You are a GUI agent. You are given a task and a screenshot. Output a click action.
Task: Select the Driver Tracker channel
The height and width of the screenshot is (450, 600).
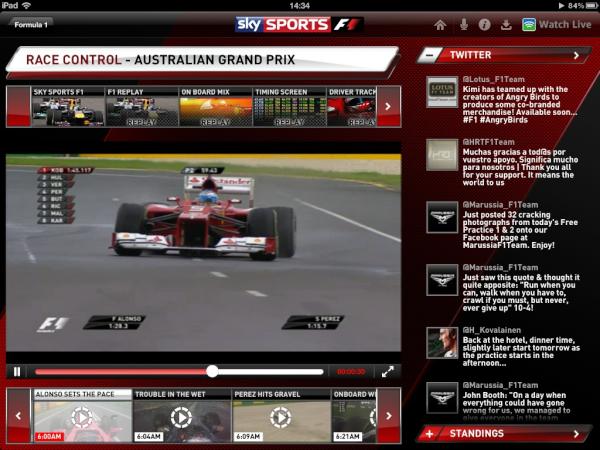[x=352, y=107]
